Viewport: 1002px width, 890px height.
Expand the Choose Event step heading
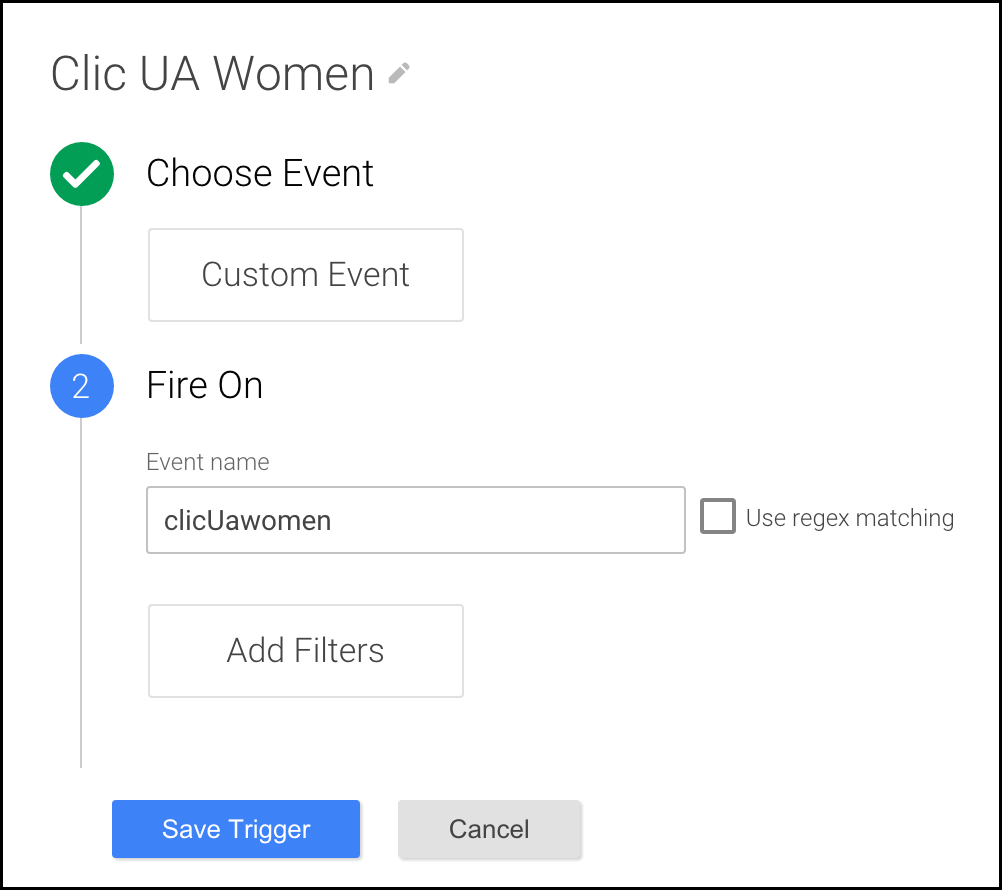point(259,173)
